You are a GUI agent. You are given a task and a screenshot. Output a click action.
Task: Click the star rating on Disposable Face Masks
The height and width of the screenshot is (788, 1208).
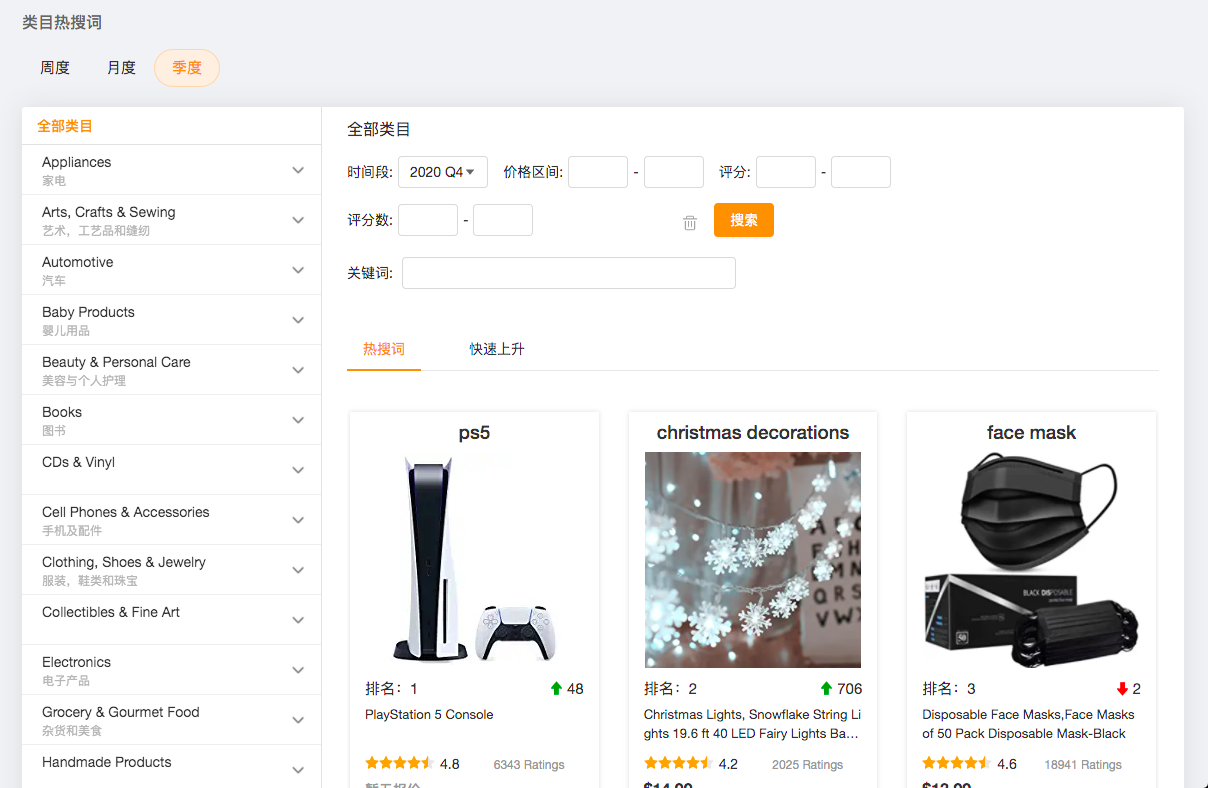tap(956, 764)
